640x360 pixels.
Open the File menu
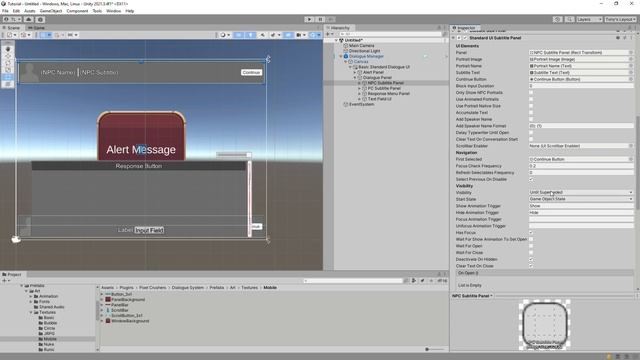pyautogui.click(x=5, y=11)
